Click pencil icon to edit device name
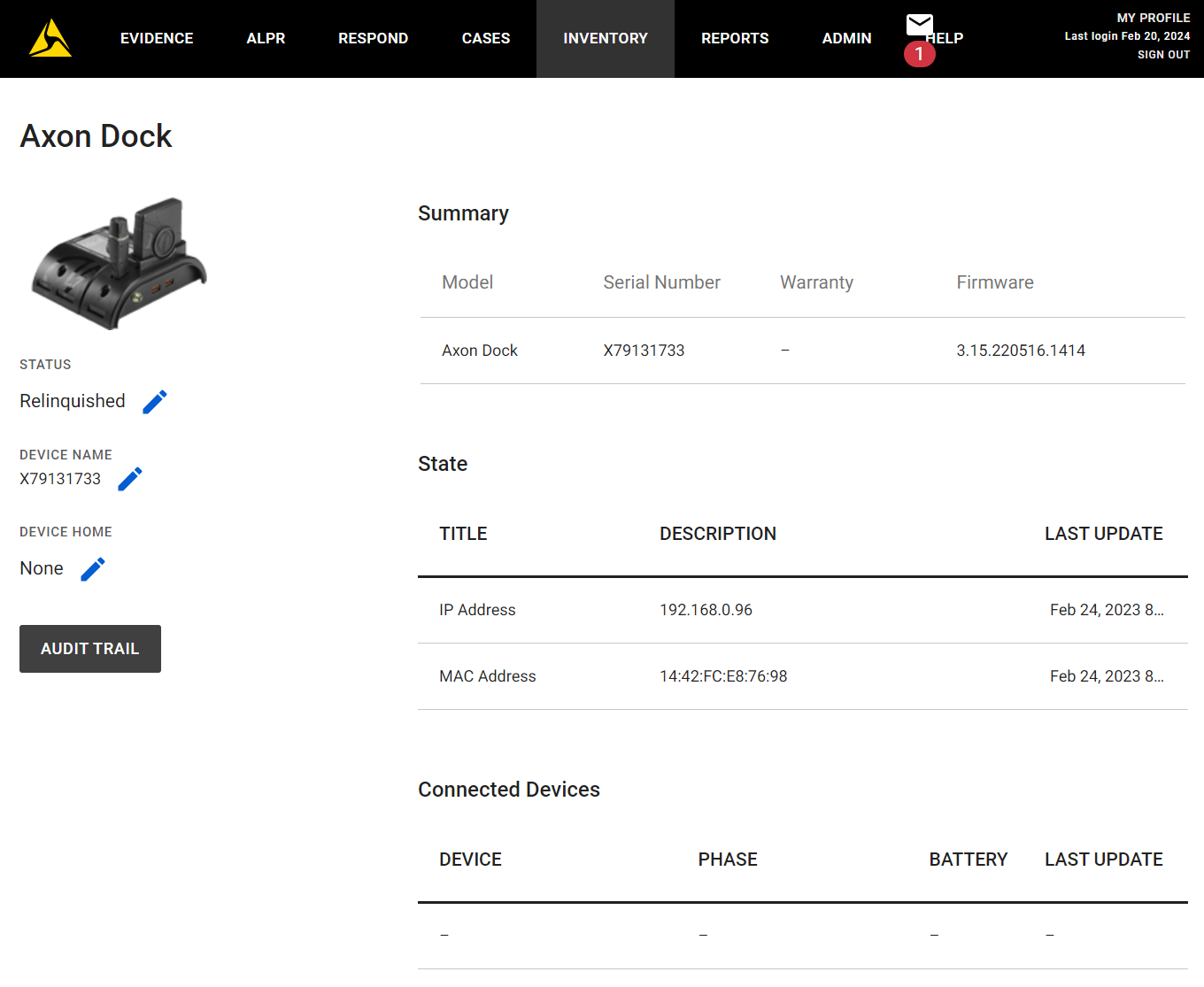 (x=130, y=479)
